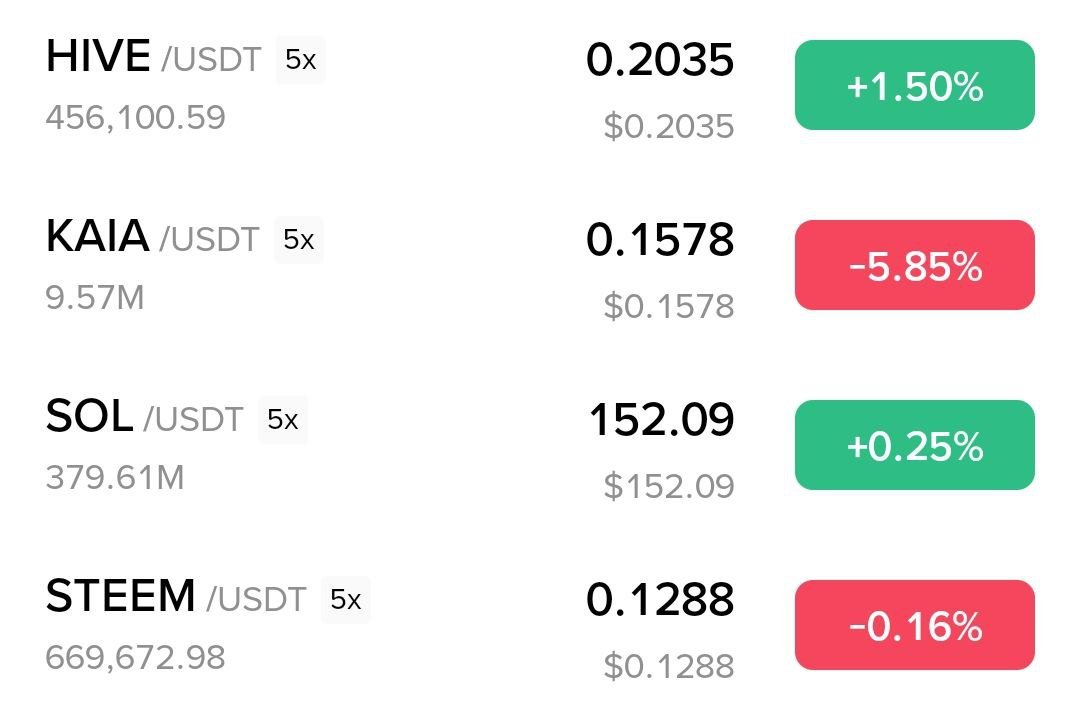
Task: Select the 5x leverage tag on HIVE
Action: pyautogui.click(x=300, y=60)
